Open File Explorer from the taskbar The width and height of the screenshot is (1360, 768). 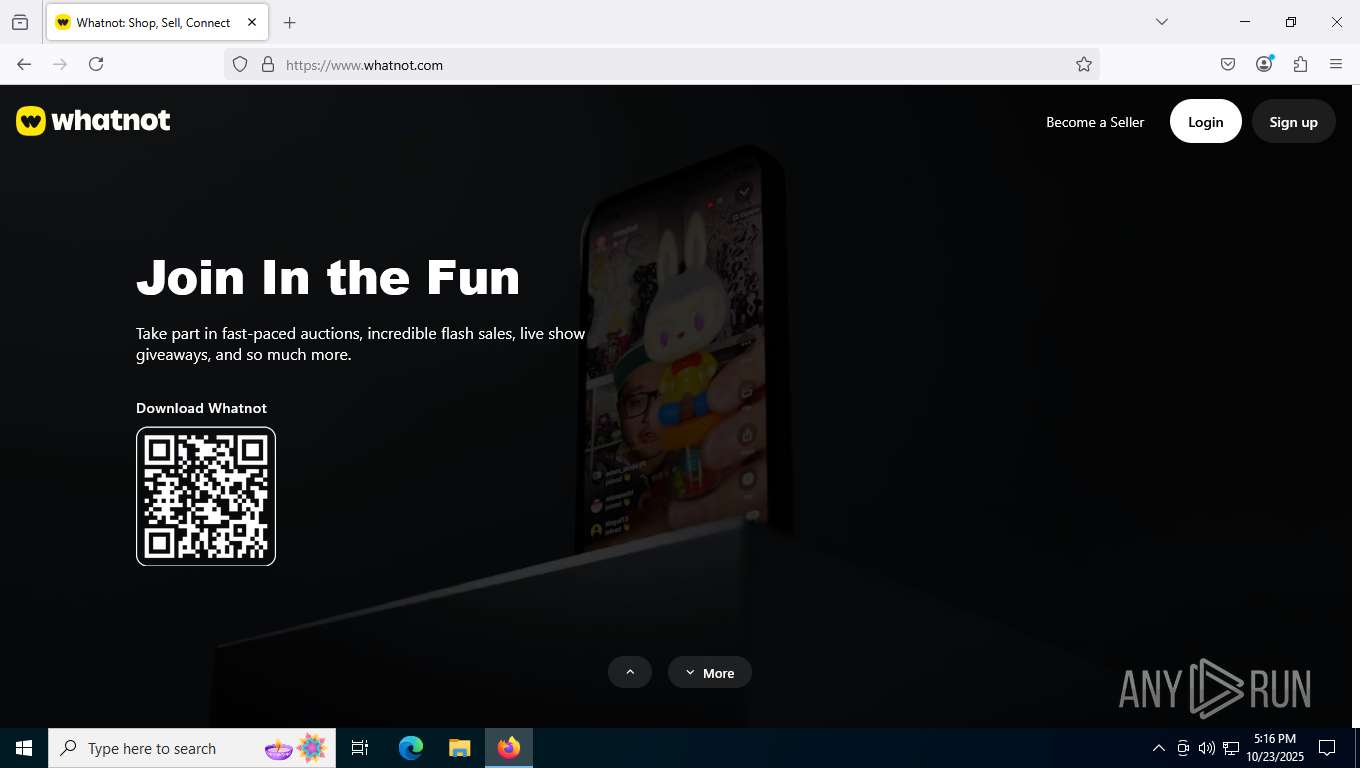click(x=460, y=748)
